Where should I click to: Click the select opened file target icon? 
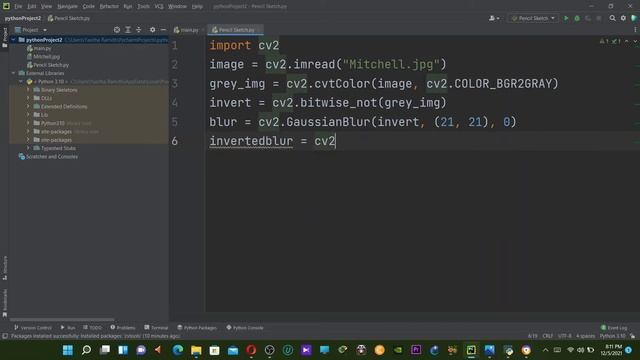117,30
